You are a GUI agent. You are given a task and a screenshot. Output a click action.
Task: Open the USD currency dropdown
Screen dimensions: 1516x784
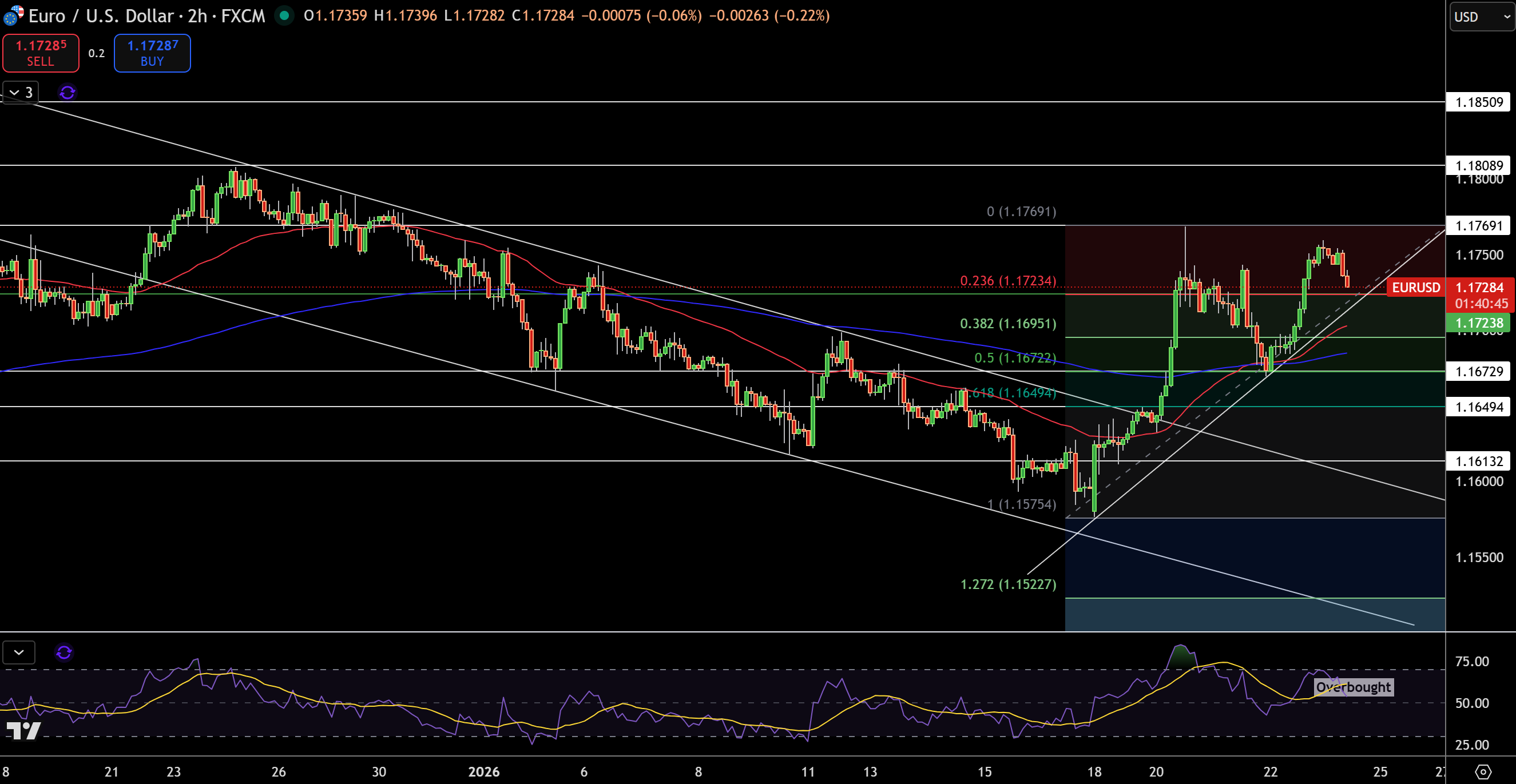pos(1482,17)
